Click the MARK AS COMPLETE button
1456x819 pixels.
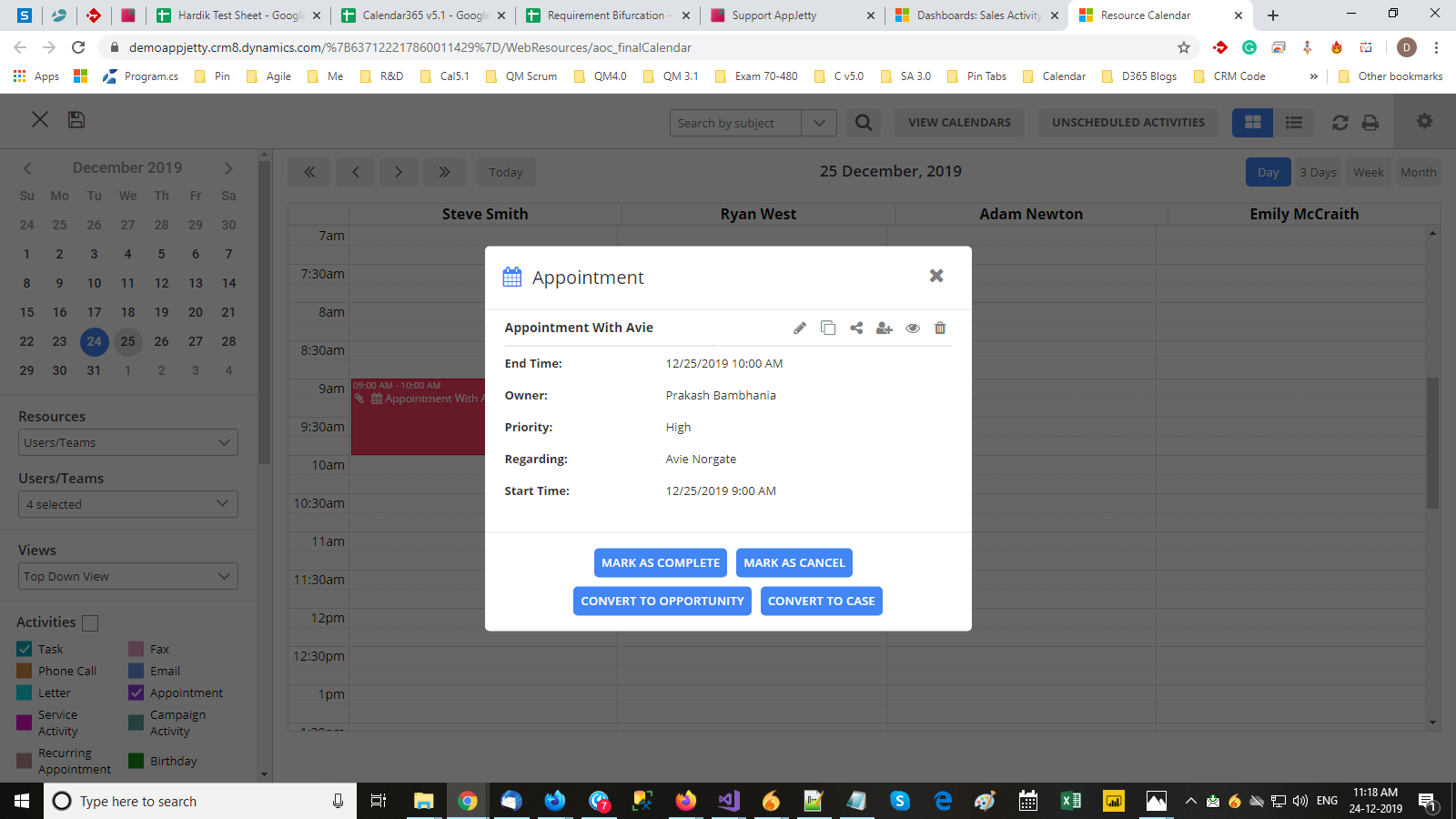[660, 562]
